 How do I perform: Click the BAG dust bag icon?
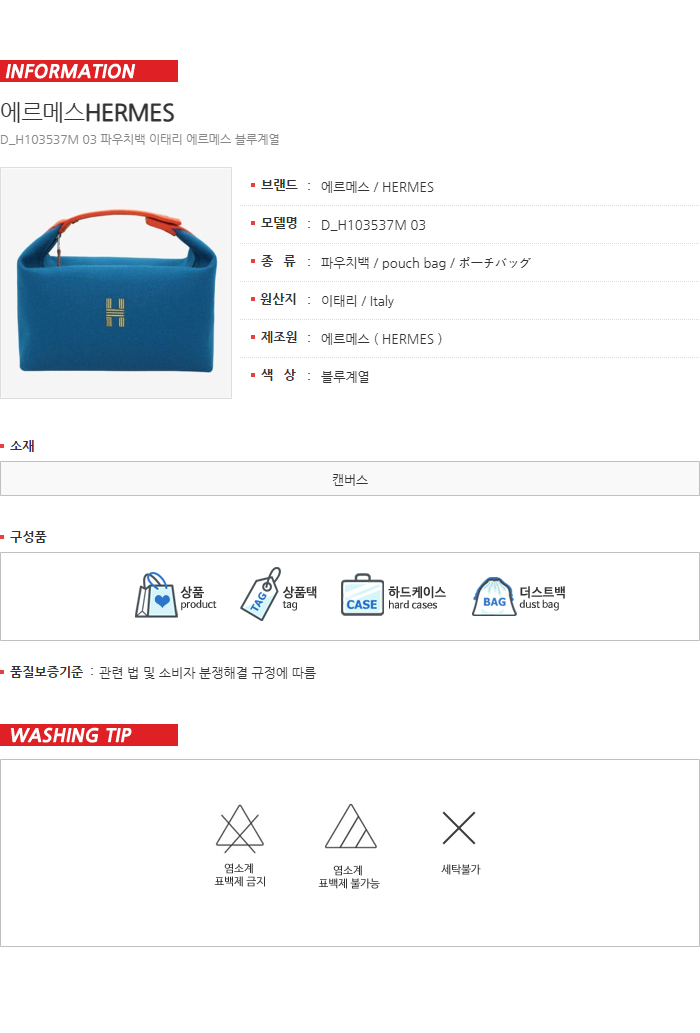tap(494, 597)
